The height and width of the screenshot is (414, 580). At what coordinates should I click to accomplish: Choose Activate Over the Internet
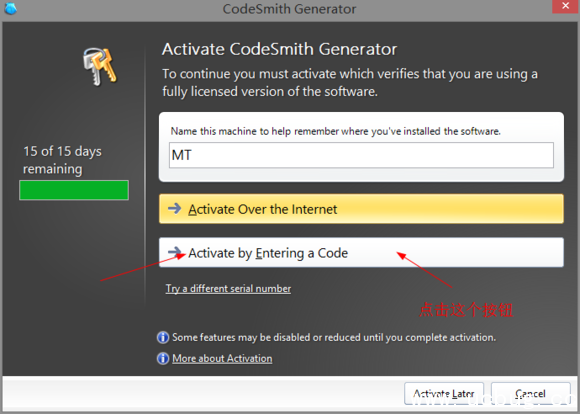click(361, 209)
